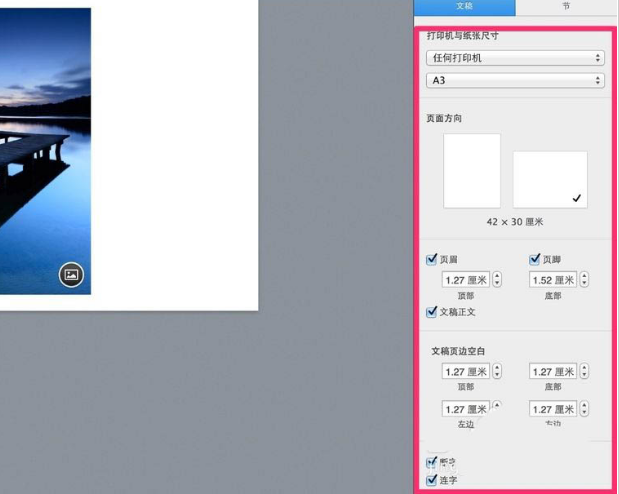Click the header 1.27 厘米 input field

coord(466,281)
